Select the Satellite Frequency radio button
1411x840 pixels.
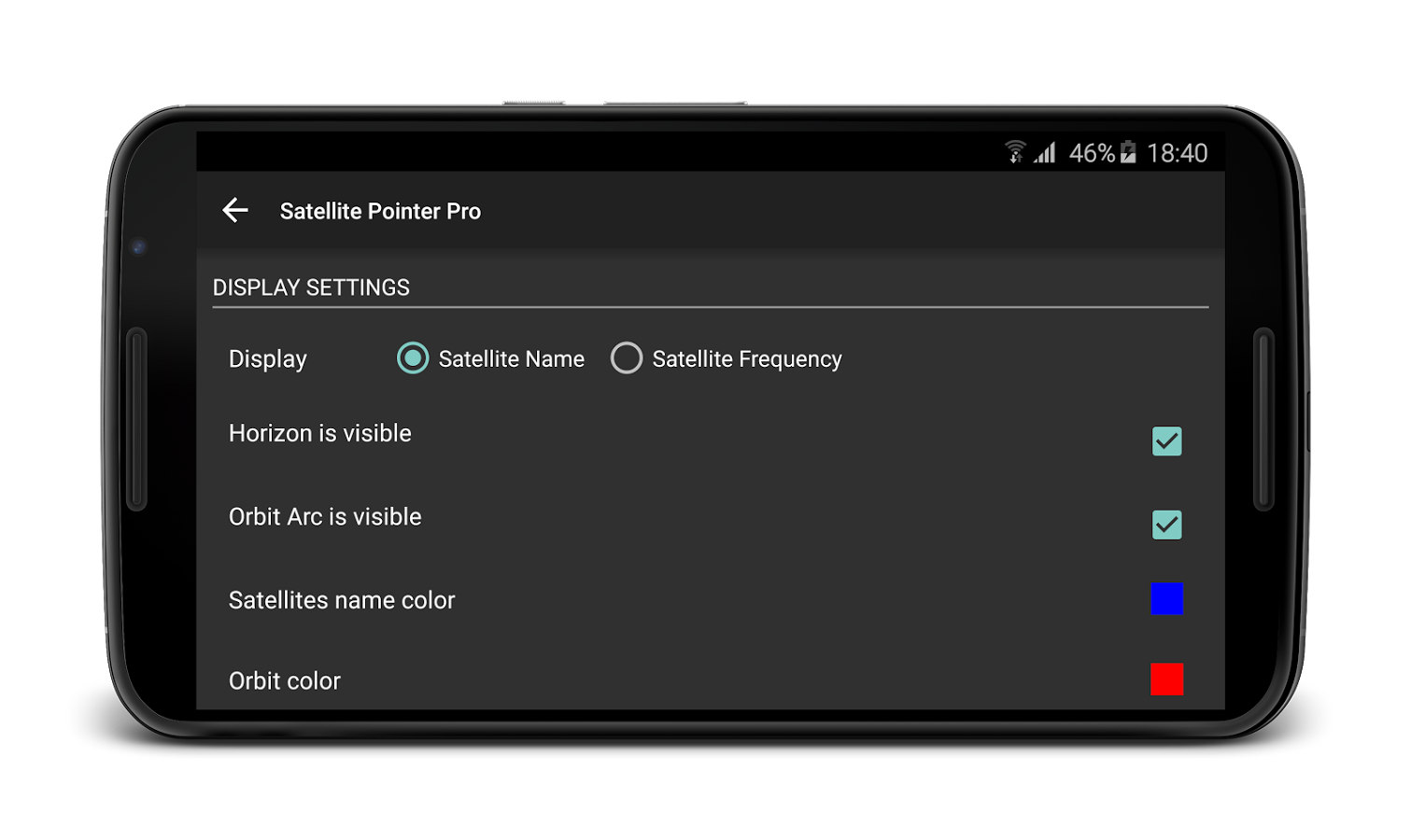click(x=627, y=357)
